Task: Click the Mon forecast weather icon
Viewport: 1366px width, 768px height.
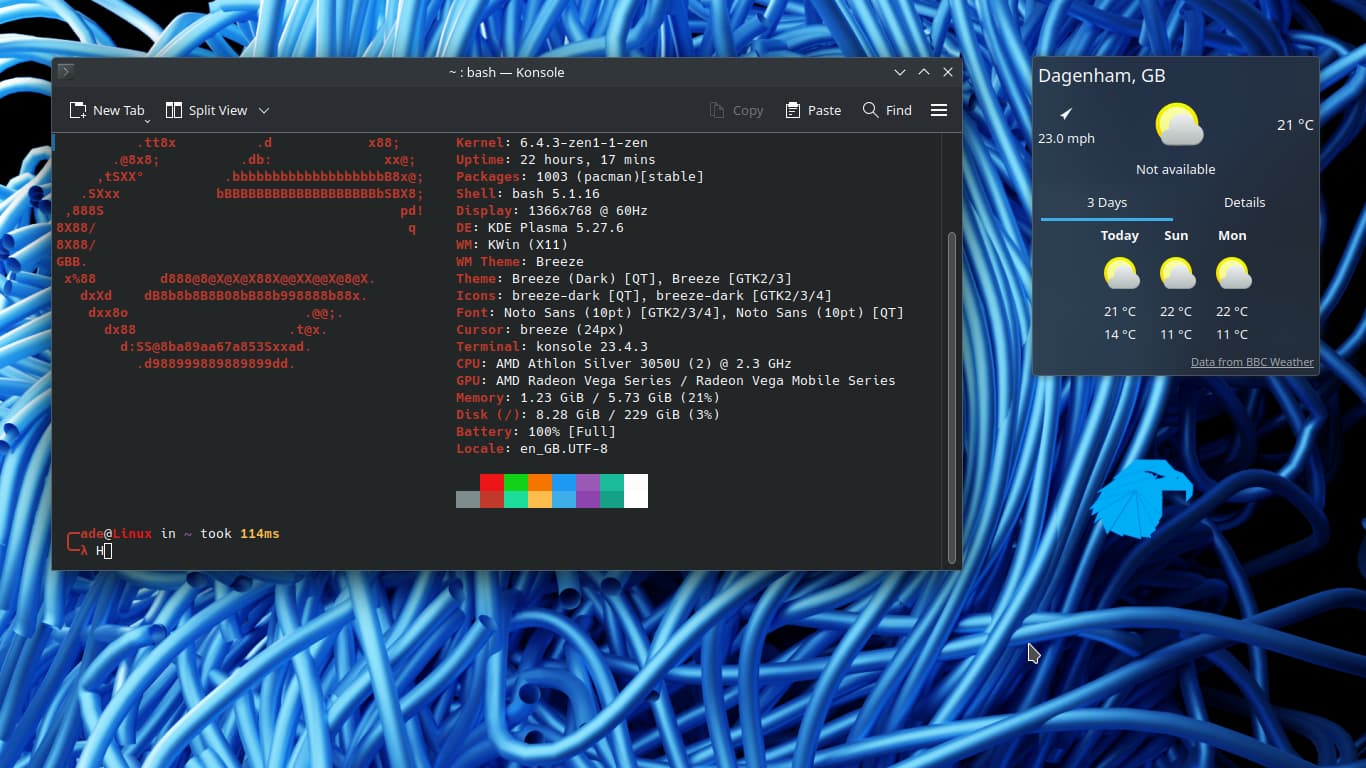Action: point(1233,274)
